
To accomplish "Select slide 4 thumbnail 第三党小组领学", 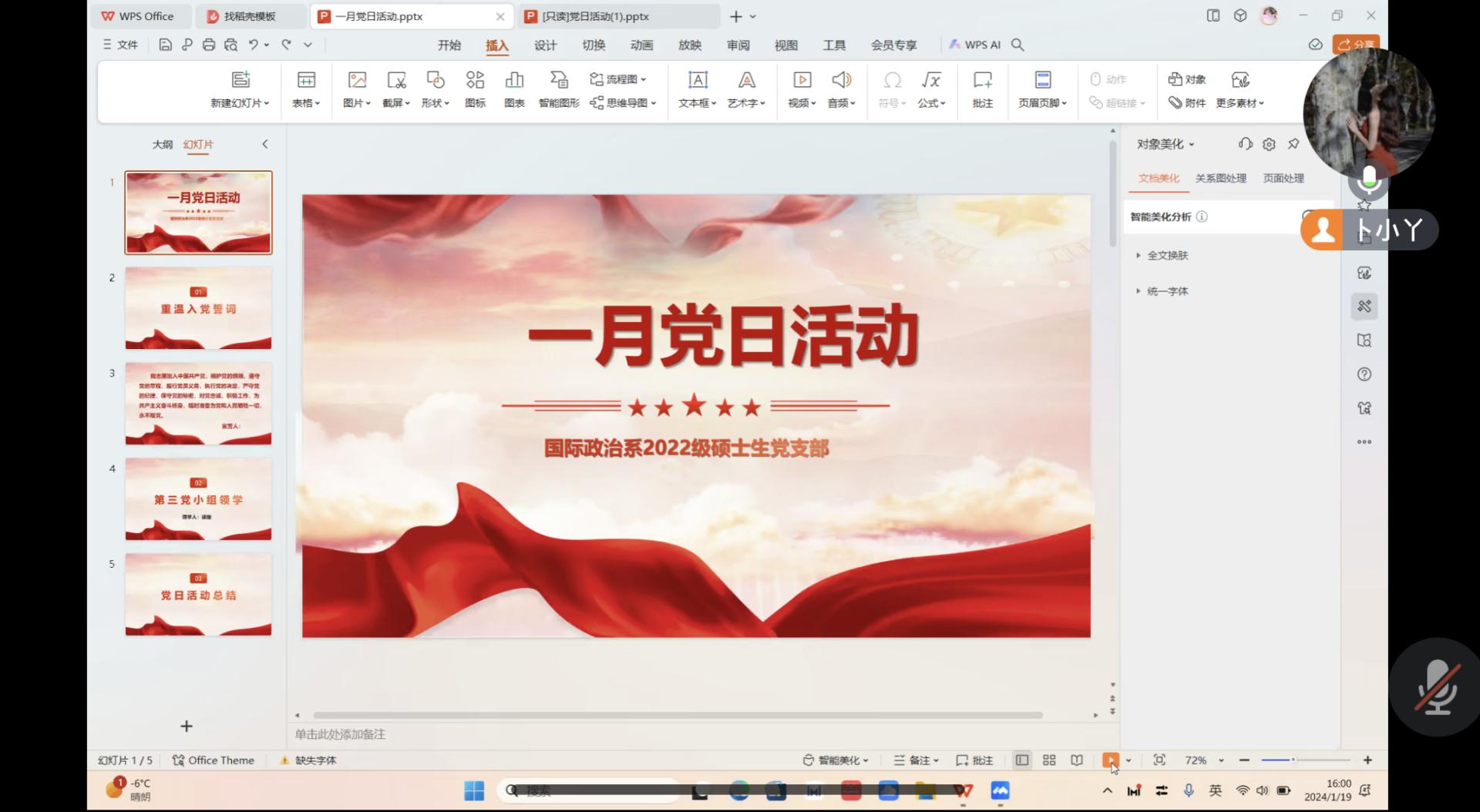I will point(198,499).
